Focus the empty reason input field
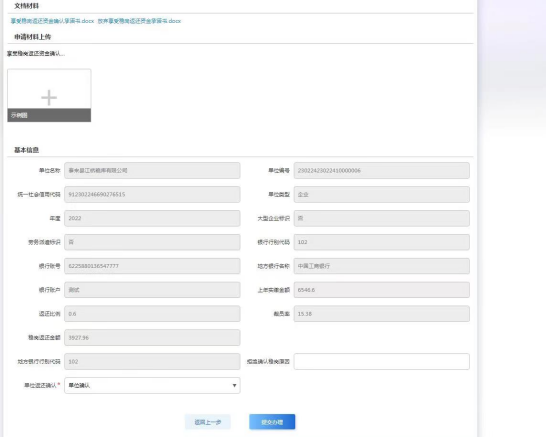The height and width of the screenshot is (437, 546). click(x=382, y=361)
